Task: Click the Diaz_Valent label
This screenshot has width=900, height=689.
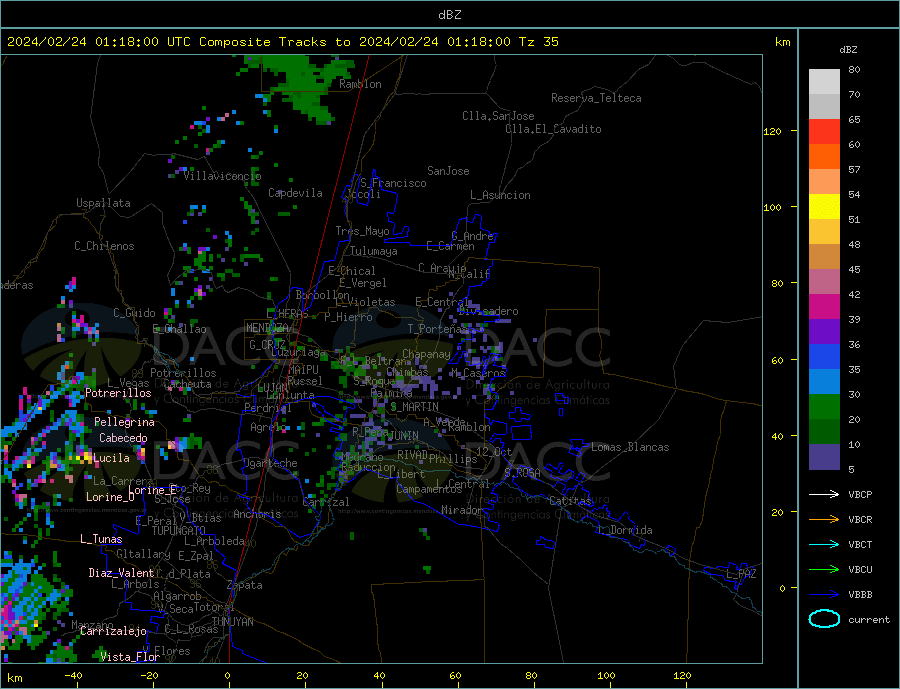Action: (x=122, y=573)
